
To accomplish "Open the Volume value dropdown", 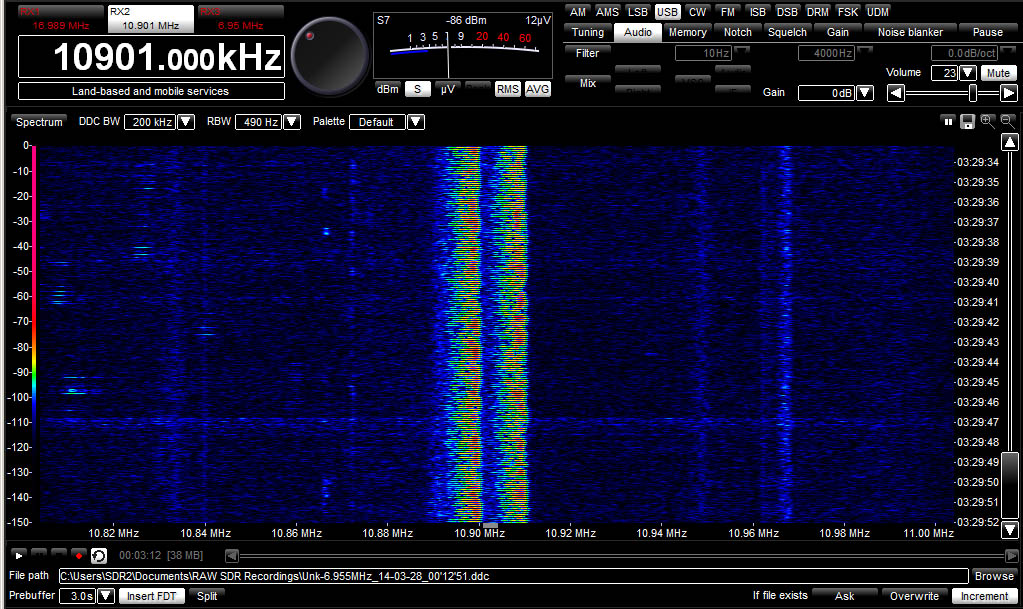I will (x=968, y=73).
